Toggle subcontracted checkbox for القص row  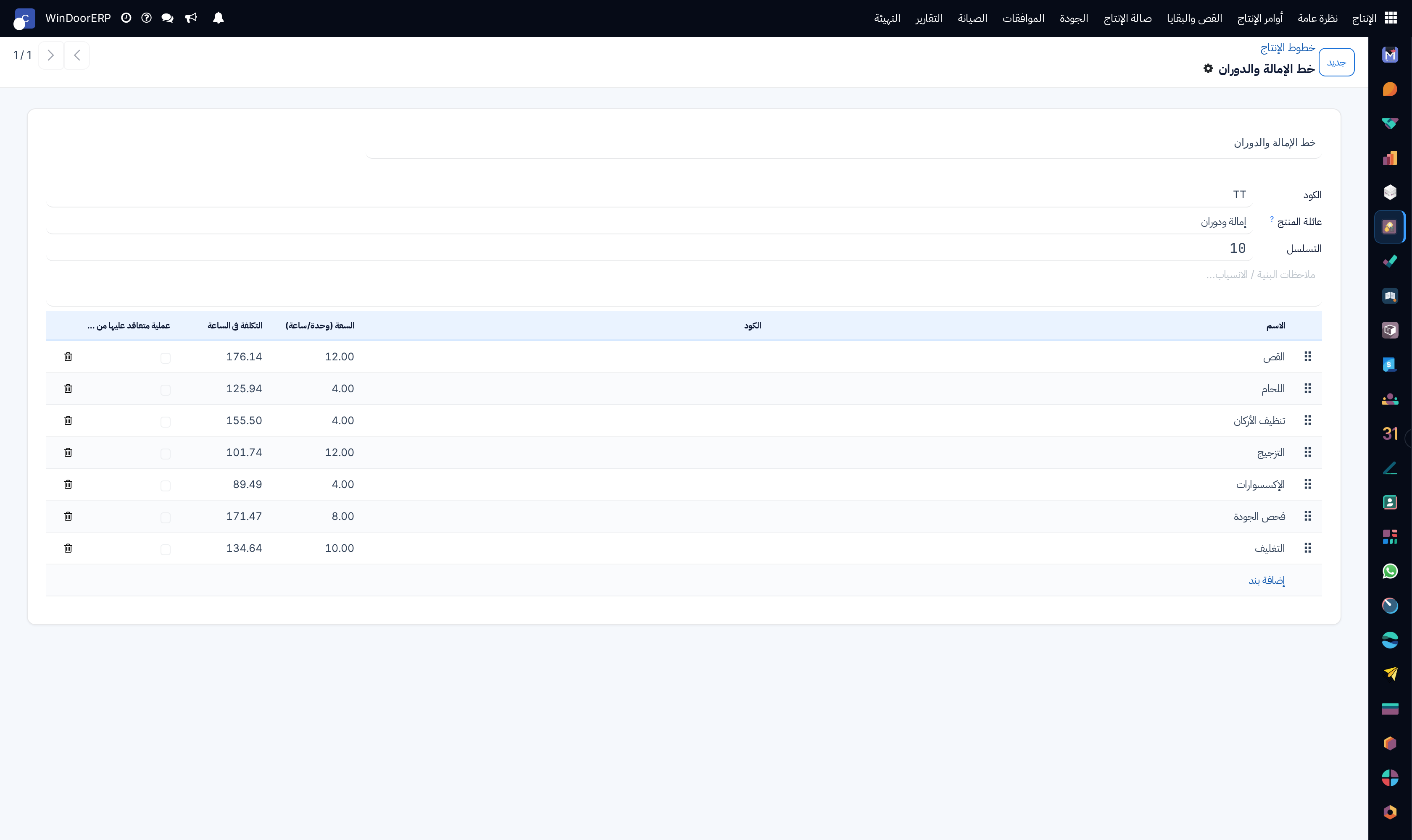(166, 358)
